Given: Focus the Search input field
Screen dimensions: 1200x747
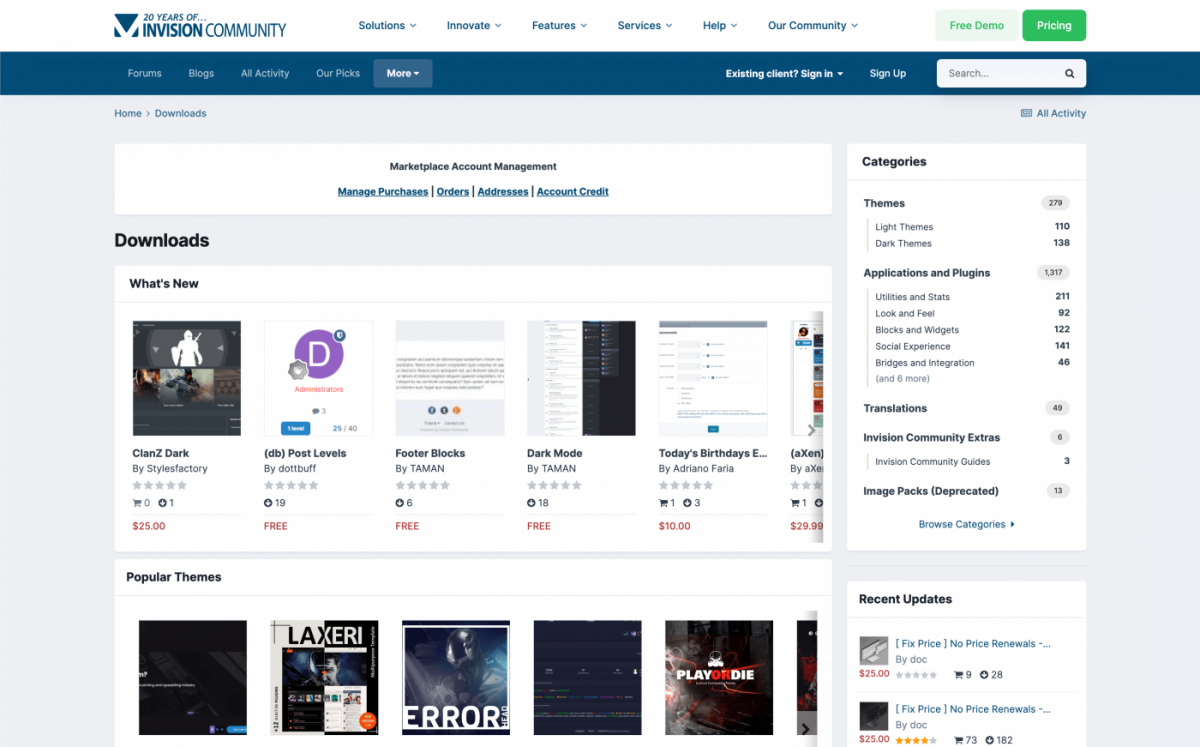Looking at the screenshot, I should tap(1001, 73).
